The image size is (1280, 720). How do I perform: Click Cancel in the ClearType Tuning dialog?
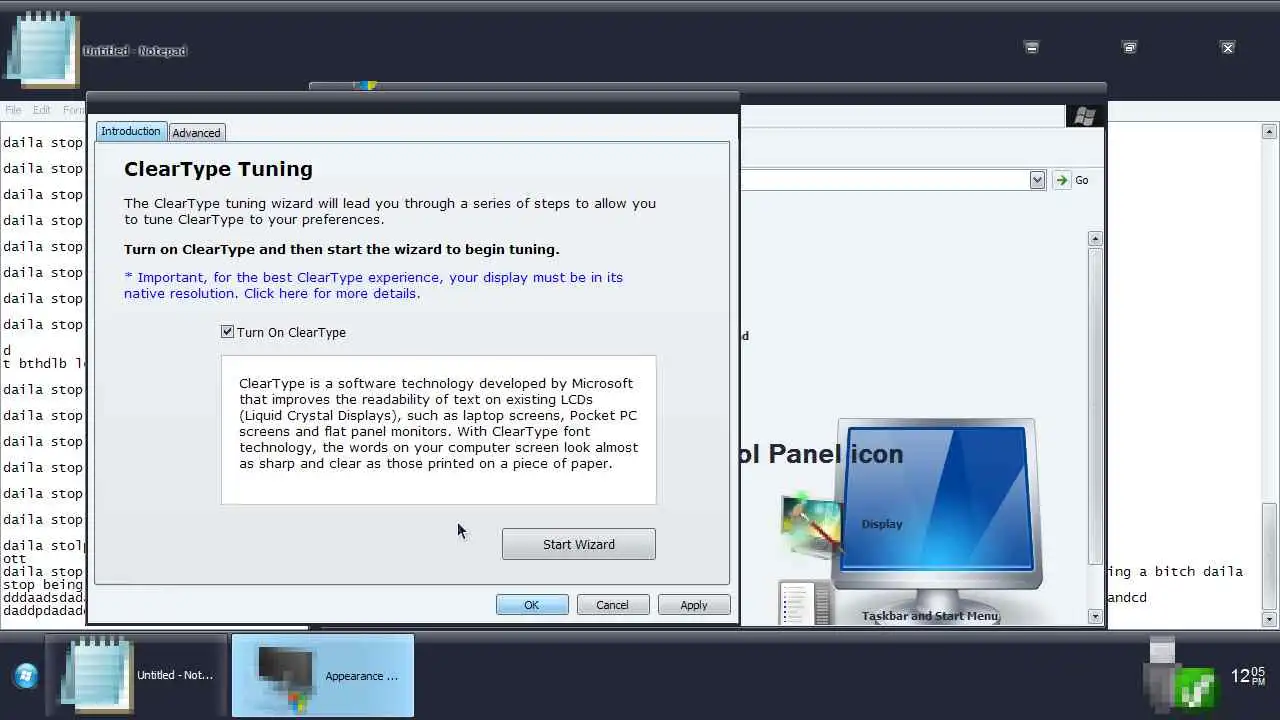tap(613, 605)
